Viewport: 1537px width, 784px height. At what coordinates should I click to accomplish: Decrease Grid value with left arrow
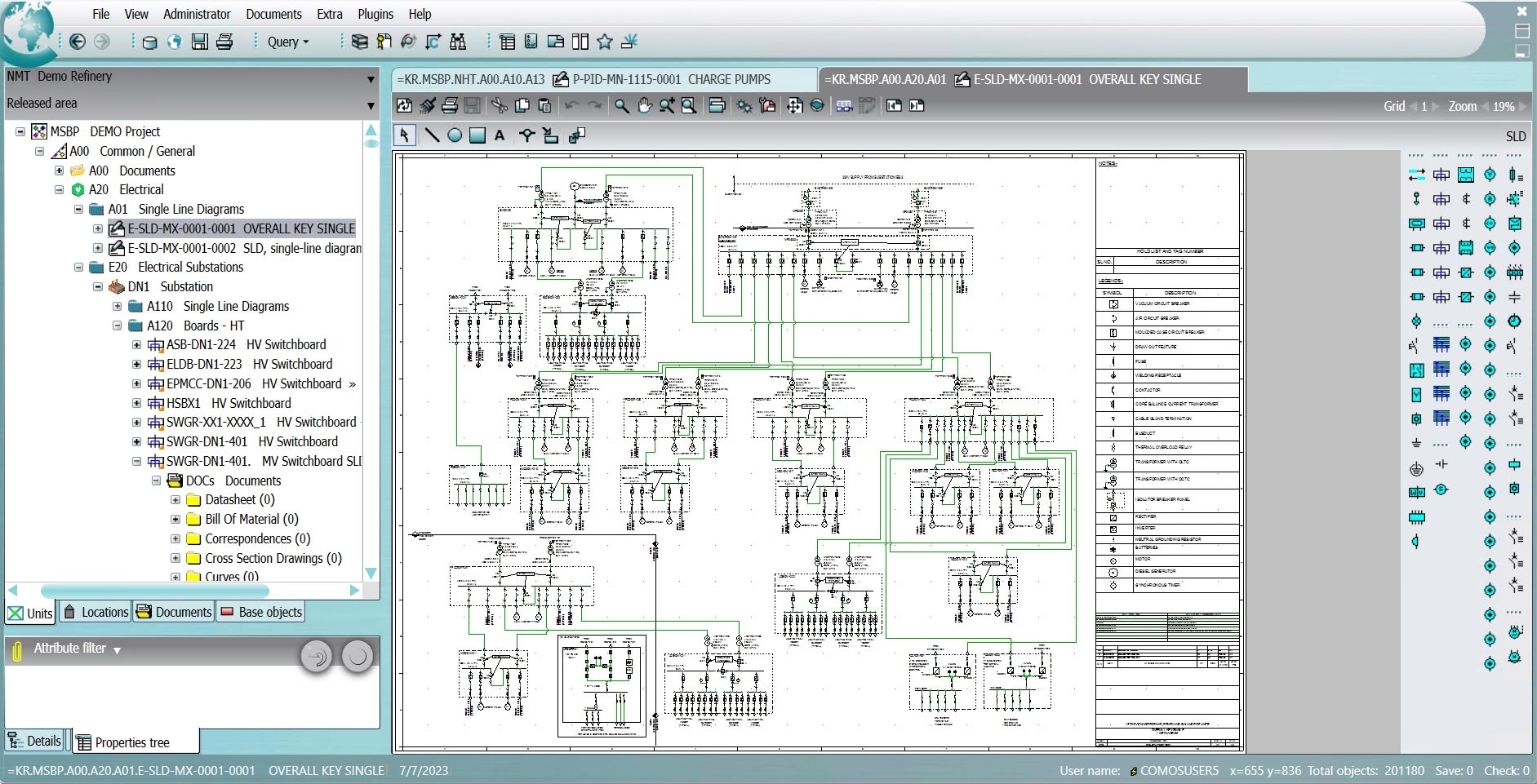(x=1413, y=107)
